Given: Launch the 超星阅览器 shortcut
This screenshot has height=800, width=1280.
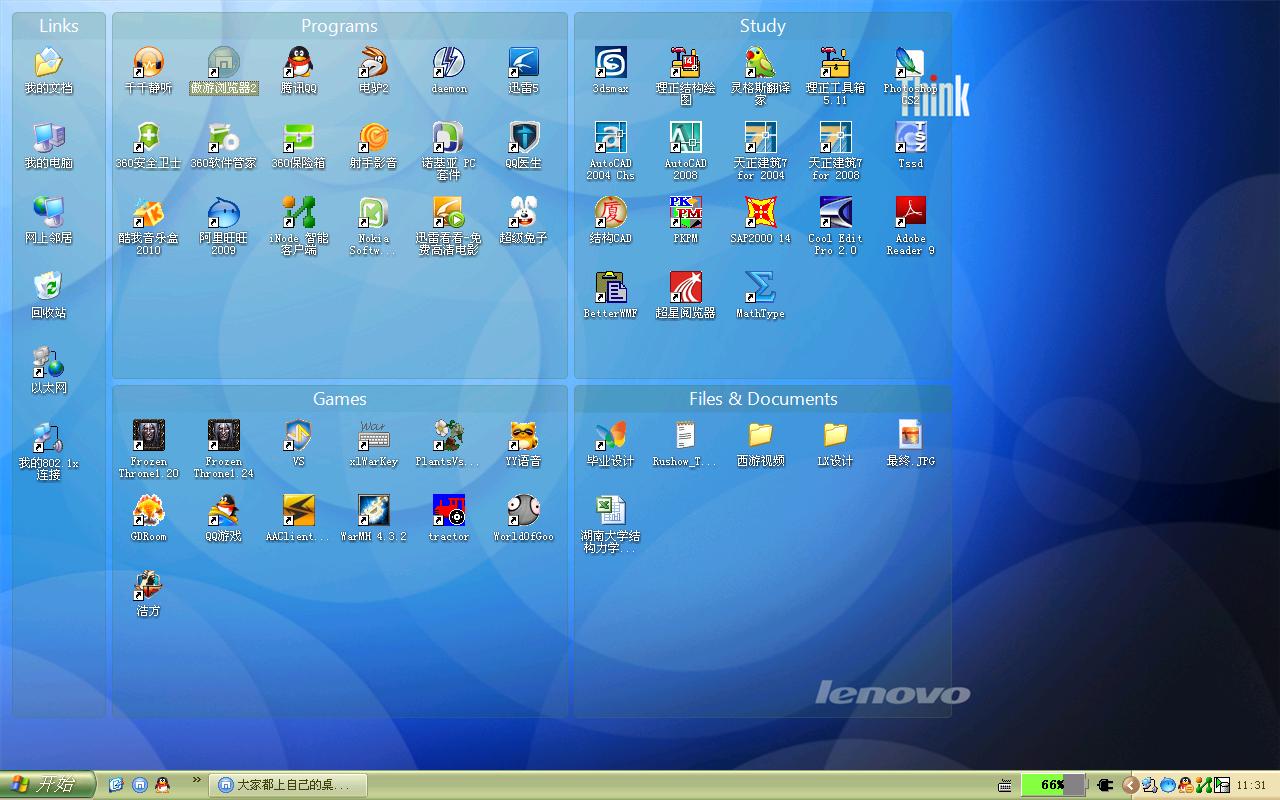Looking at the screenshot, I should pos(685,295).
